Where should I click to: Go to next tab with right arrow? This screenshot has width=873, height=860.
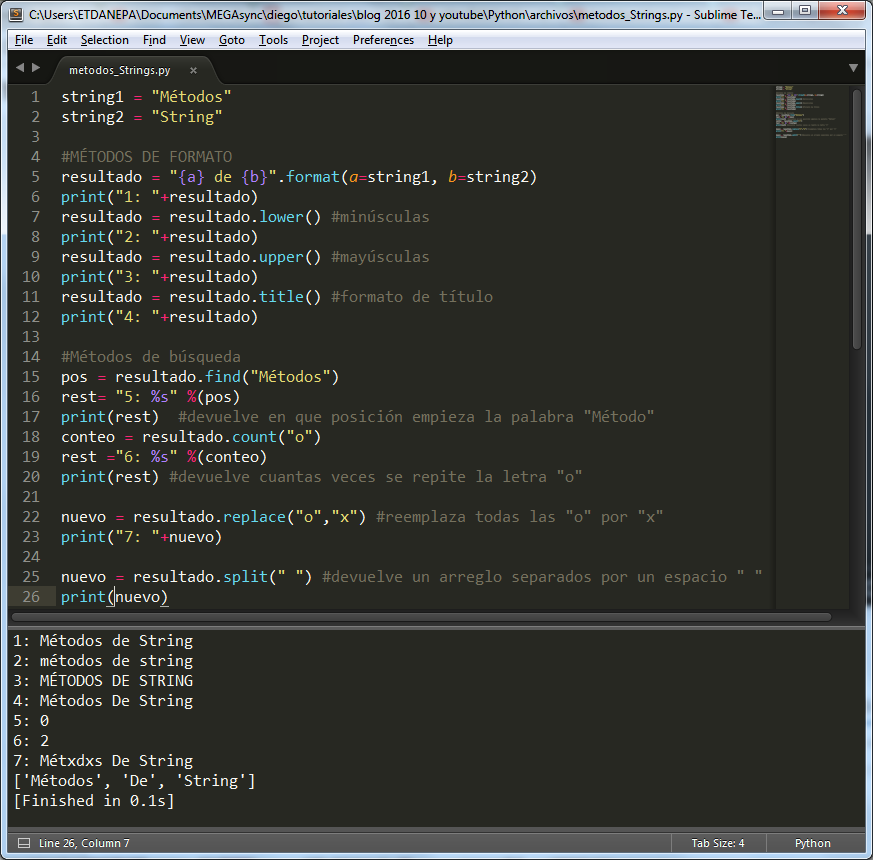[x=36, y=67]
